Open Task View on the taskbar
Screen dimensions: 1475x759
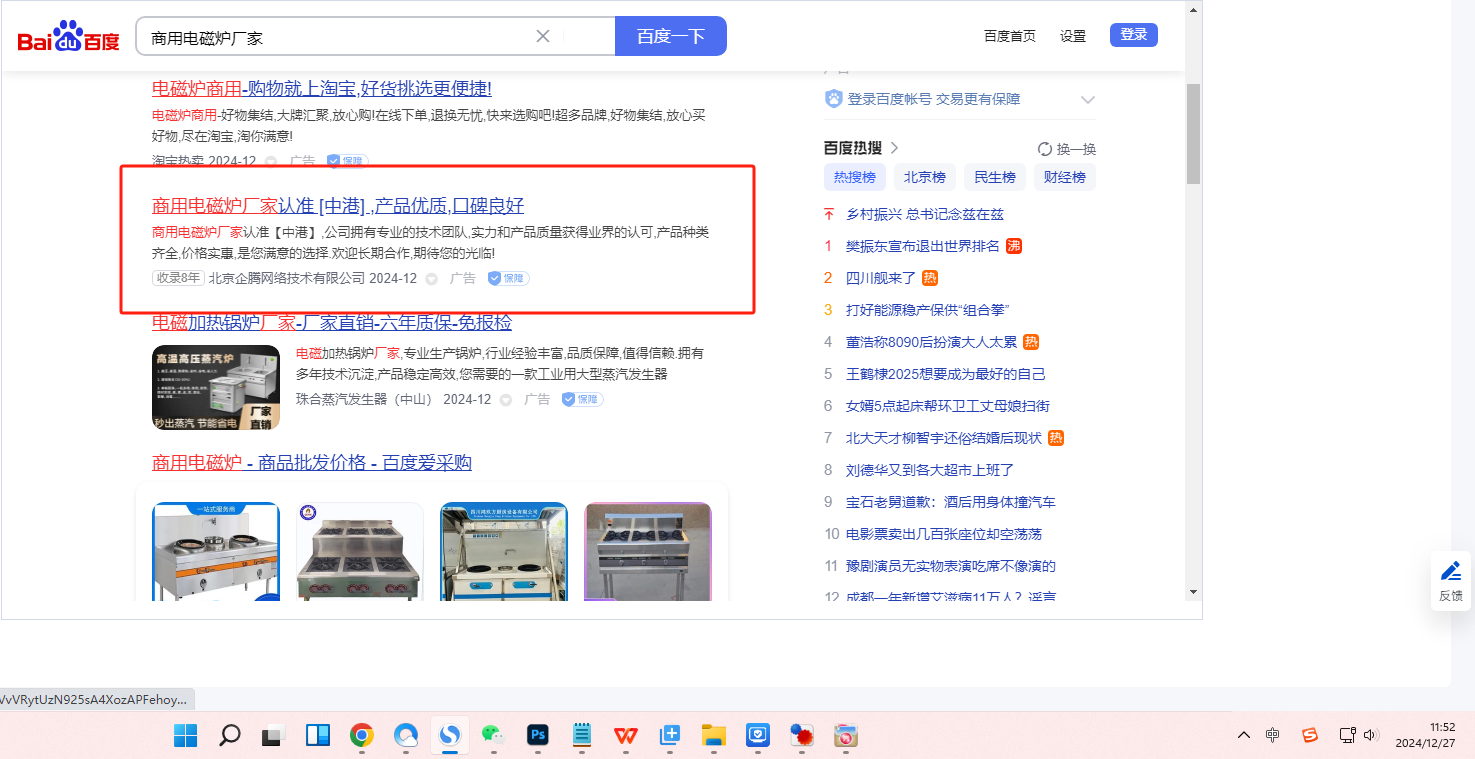point(273,736)
